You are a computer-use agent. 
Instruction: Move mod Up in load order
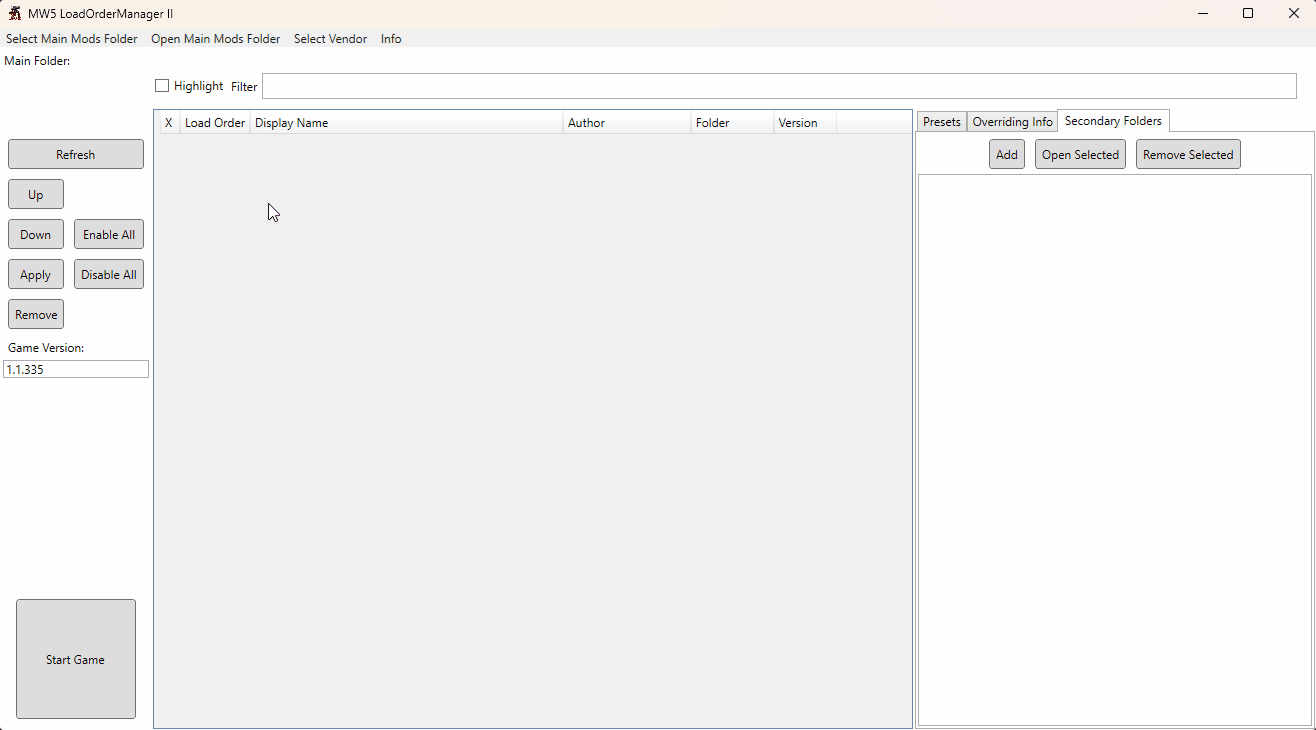point(36,194)
